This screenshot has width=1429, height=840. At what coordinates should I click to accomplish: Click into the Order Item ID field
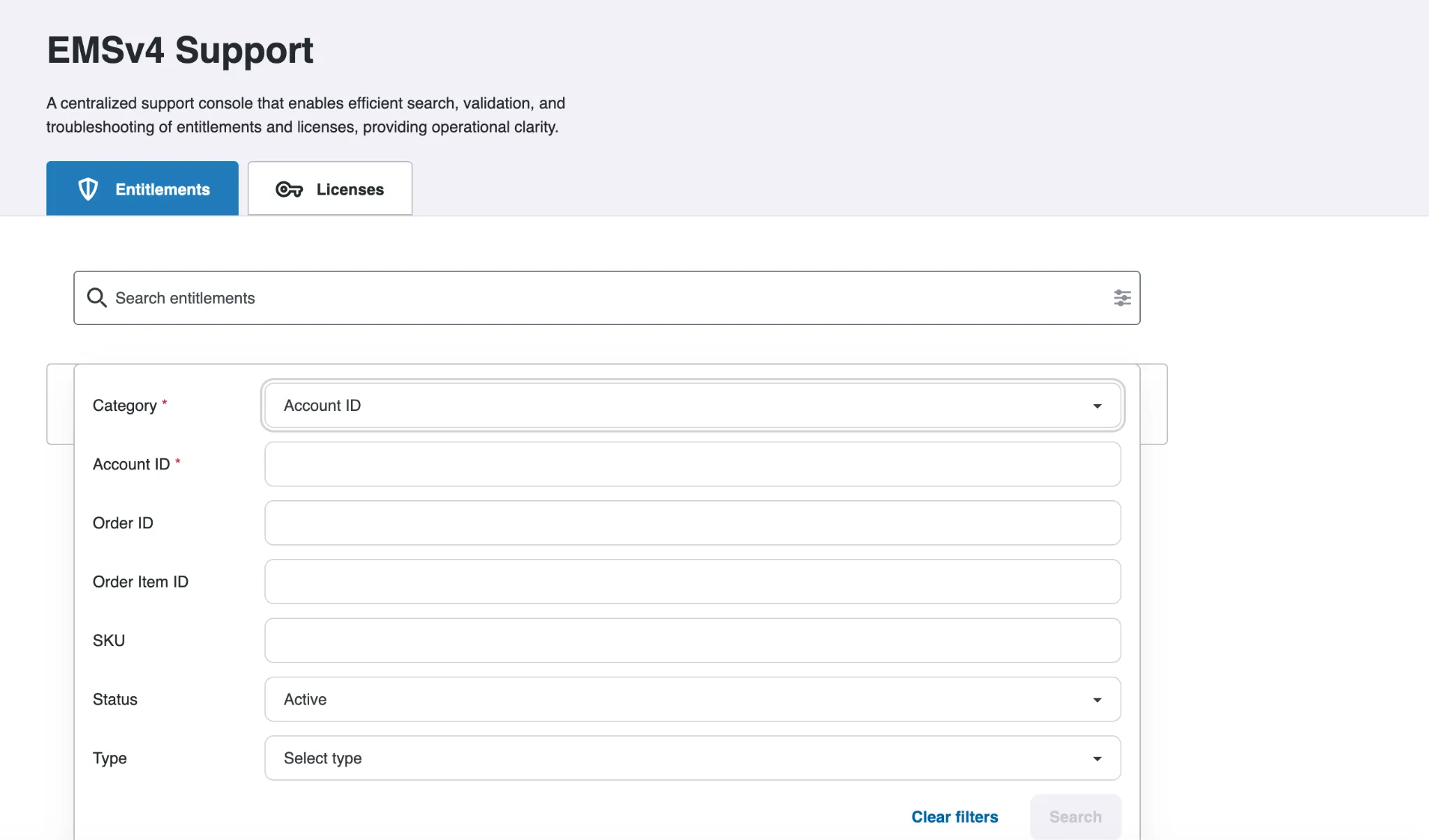693,581
